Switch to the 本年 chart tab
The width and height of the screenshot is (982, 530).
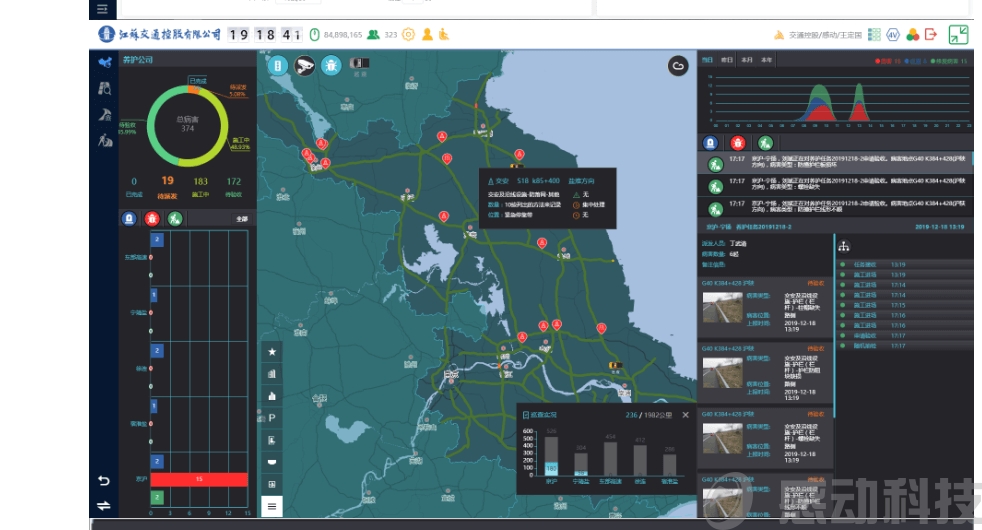766,60
